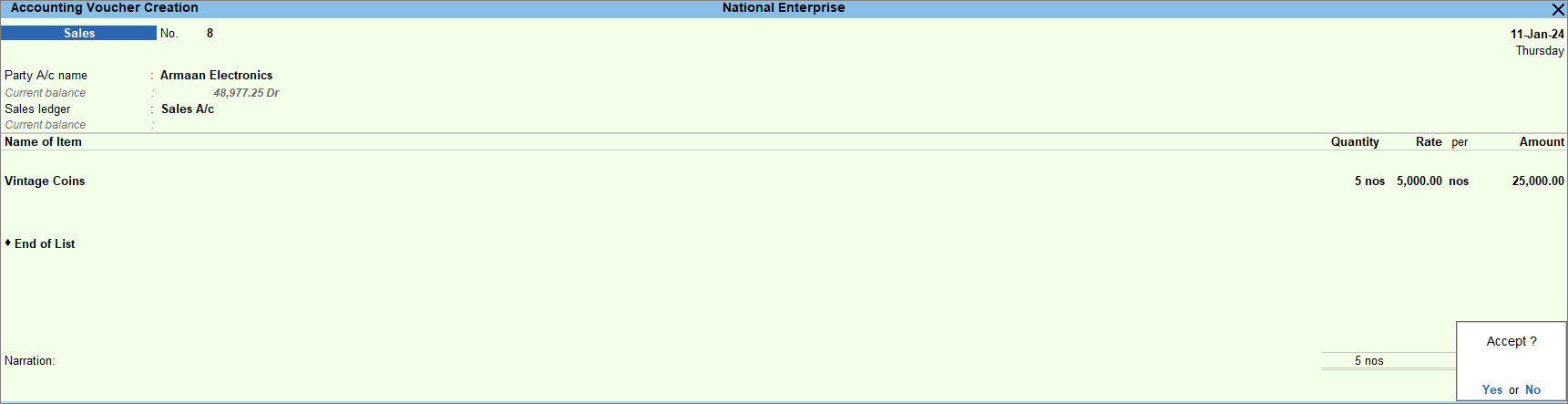This screenshot has width=1568, height=404.
Task: Click the Name of Item column header
Action: [43, 142]
